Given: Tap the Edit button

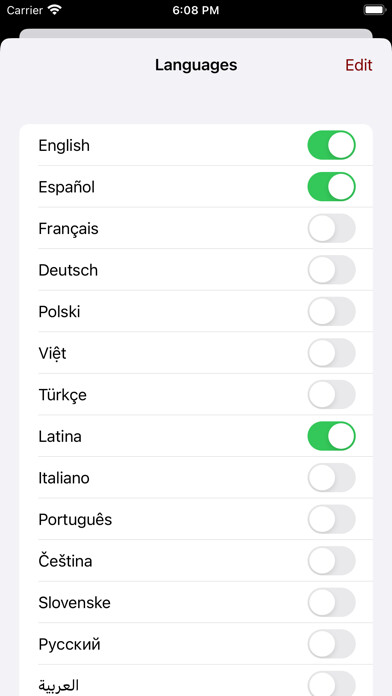Looking at the screenshot, I should tap(359, 65).
